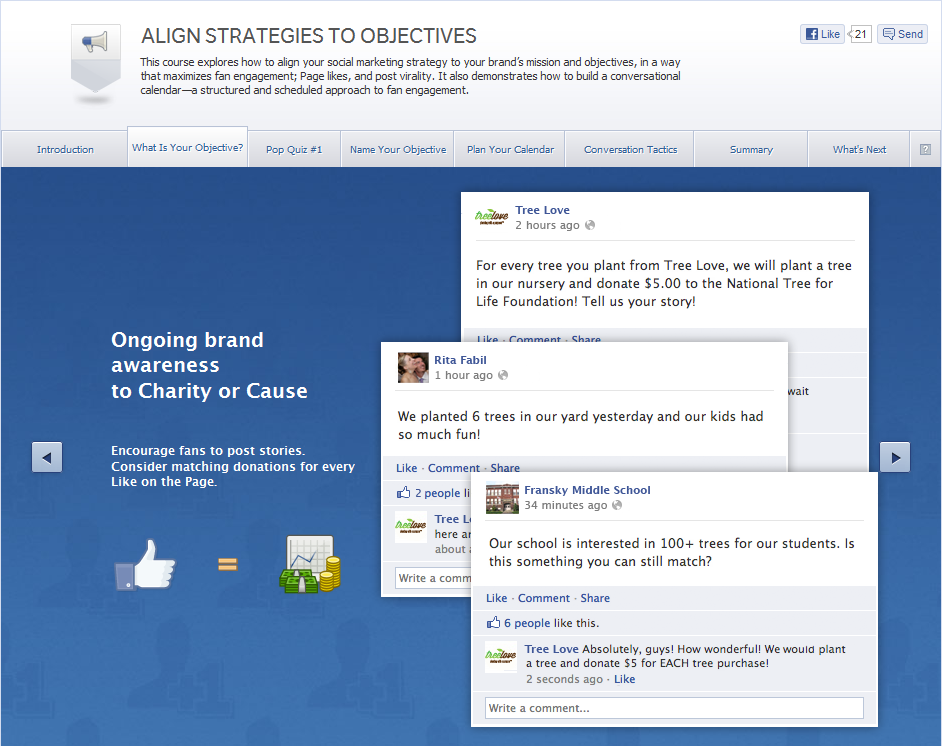Click the money and chart illustration

(310, 564)
